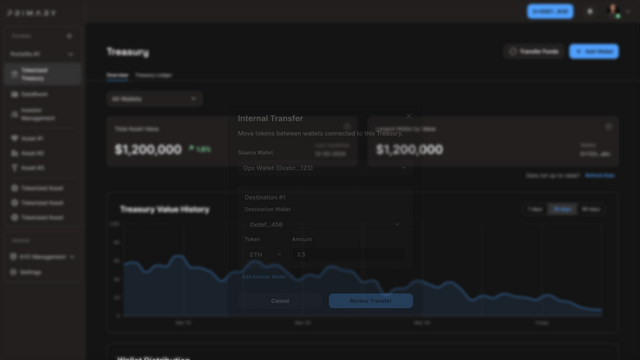Open the Token ETH dropdown
This screenshot has width=640, height=360.
[265, 255]
